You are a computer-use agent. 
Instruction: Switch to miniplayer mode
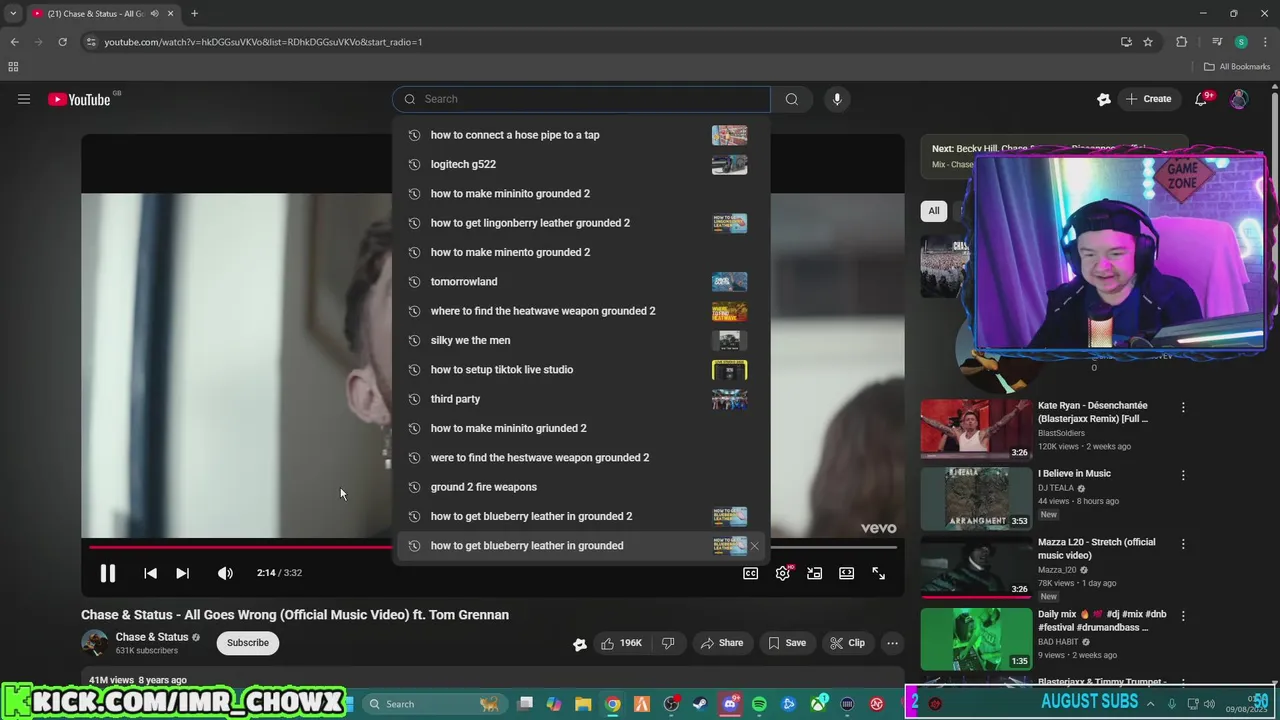coord(815,573)
